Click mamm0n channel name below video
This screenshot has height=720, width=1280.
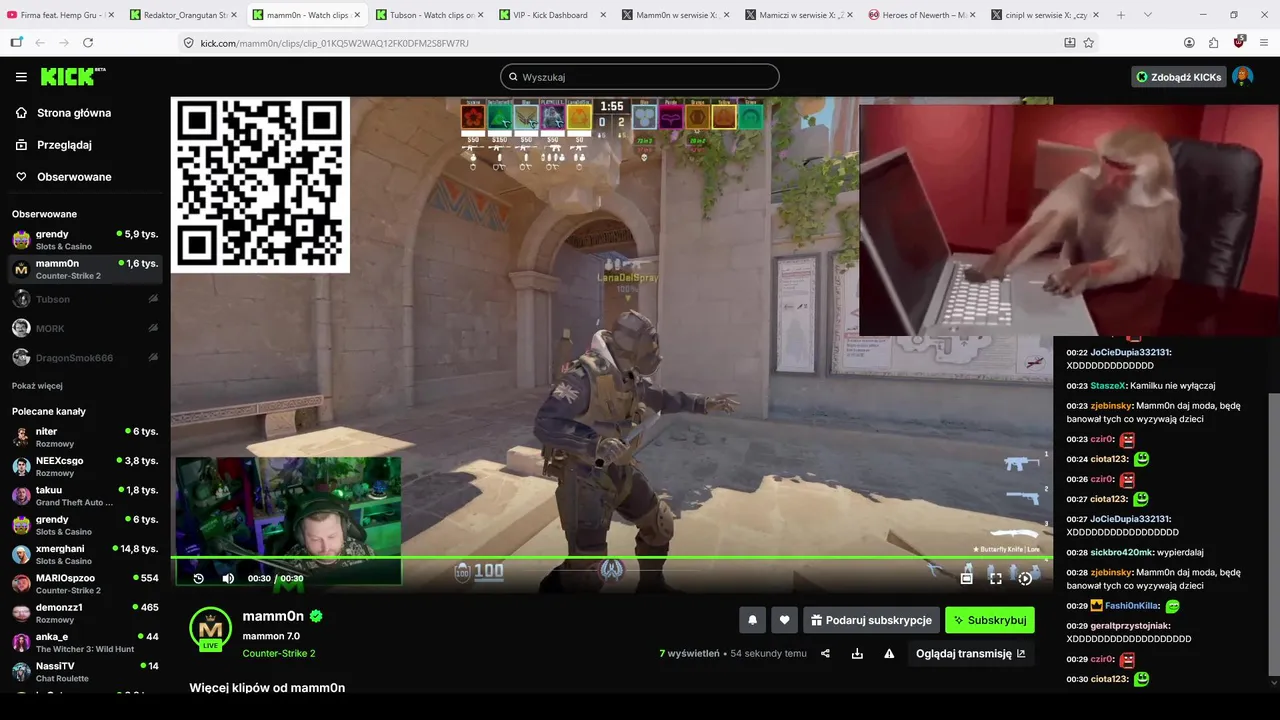tap(273, 616)
